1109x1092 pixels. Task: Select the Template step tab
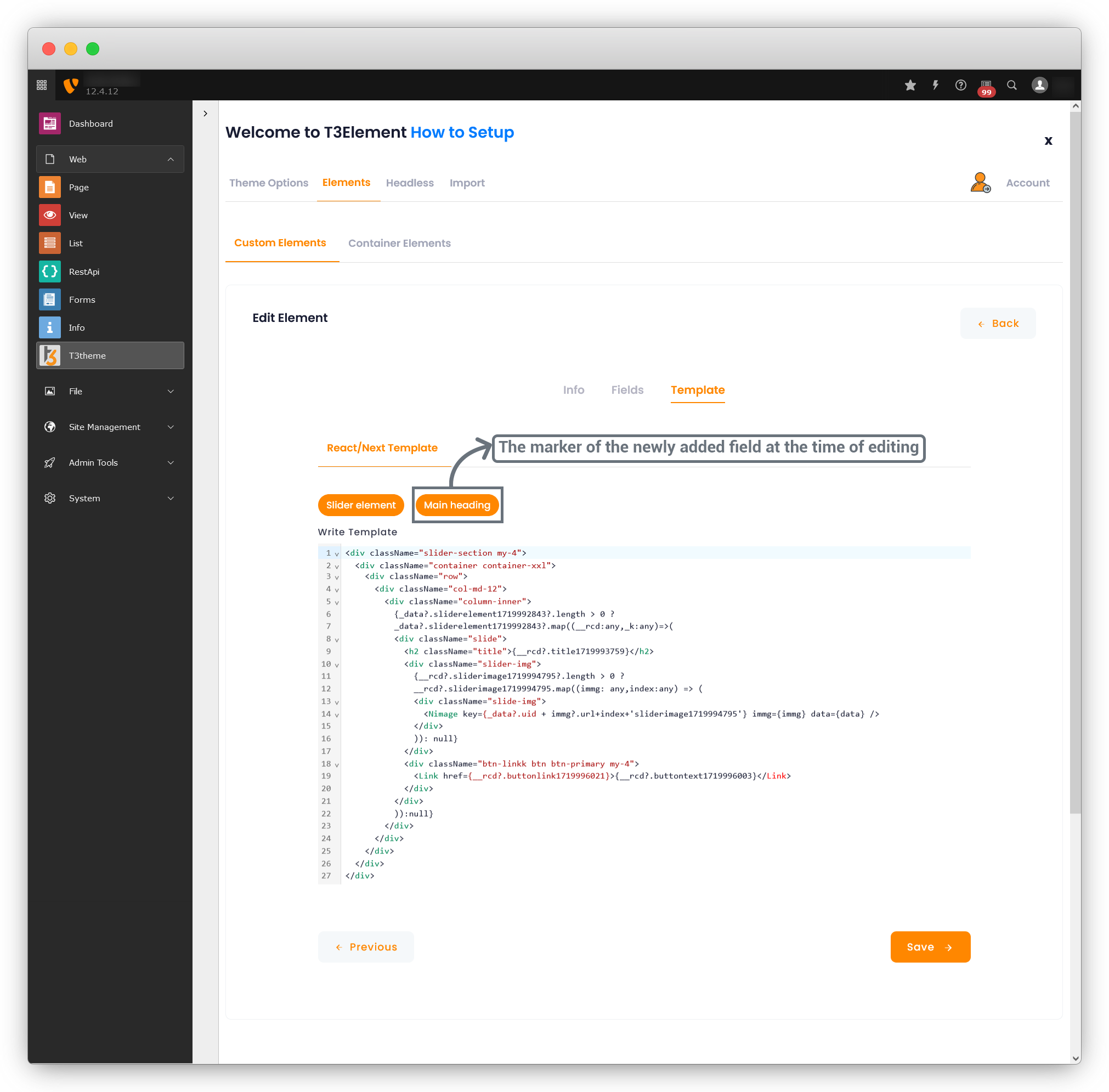point(697,390)
